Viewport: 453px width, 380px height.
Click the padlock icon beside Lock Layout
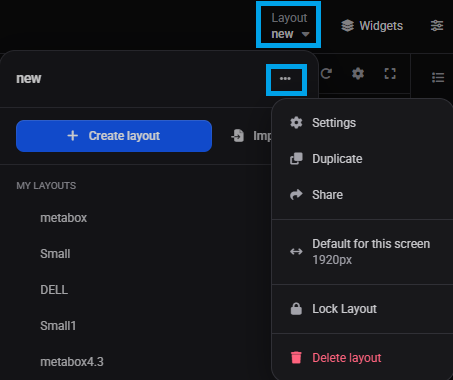(x=296, y=309)
